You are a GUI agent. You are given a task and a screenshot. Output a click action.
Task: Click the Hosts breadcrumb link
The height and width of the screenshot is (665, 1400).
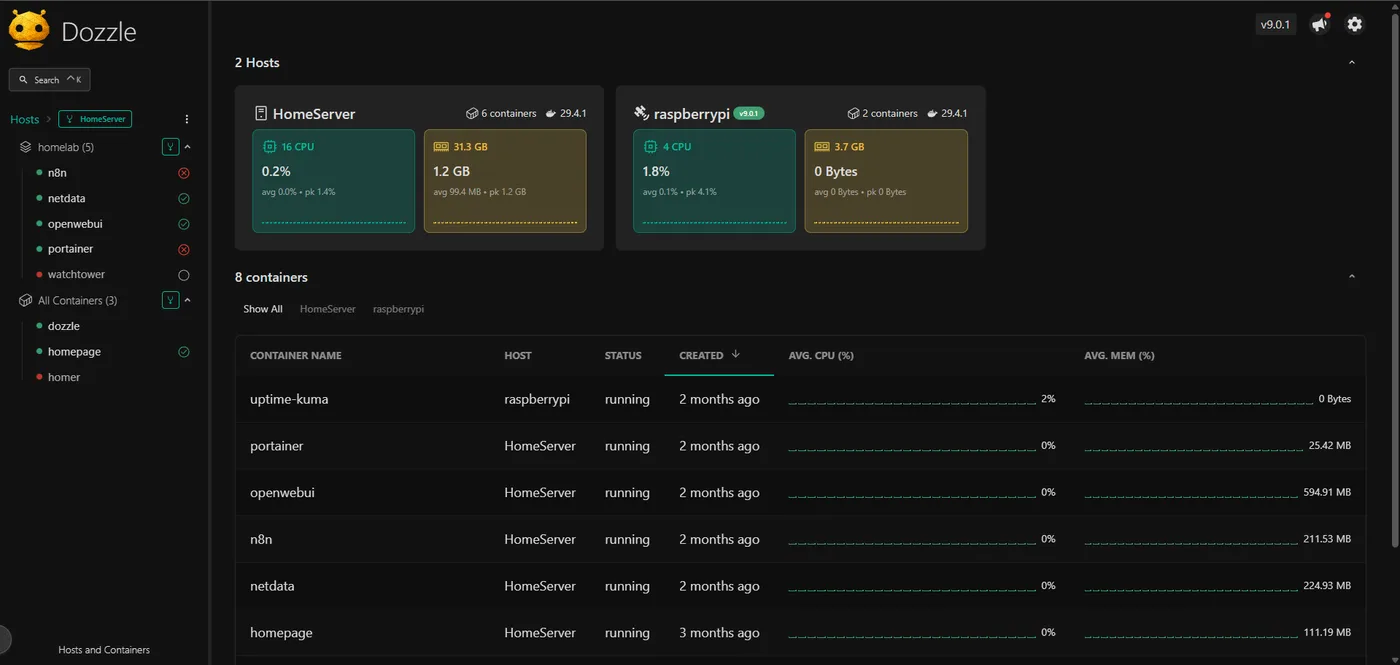pos(24,119)
